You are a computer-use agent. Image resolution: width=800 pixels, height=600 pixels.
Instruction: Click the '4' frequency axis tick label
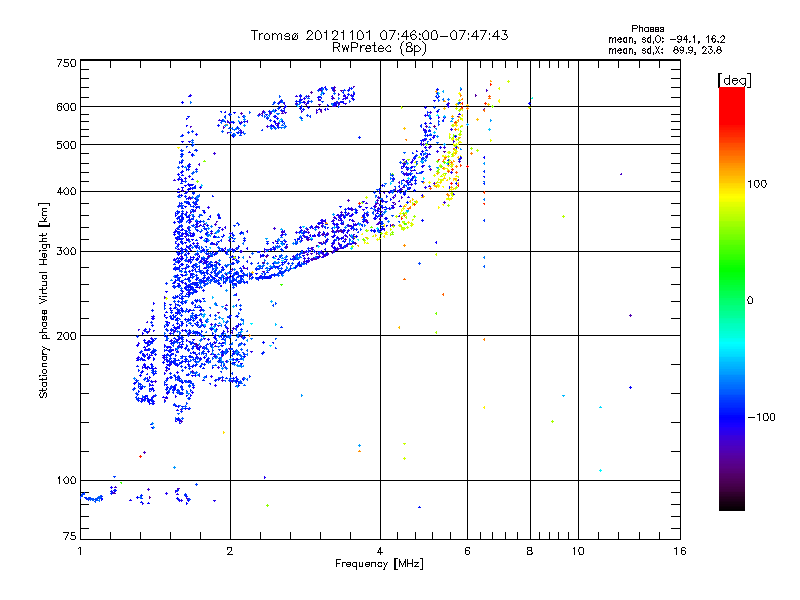tap(380, 551)
